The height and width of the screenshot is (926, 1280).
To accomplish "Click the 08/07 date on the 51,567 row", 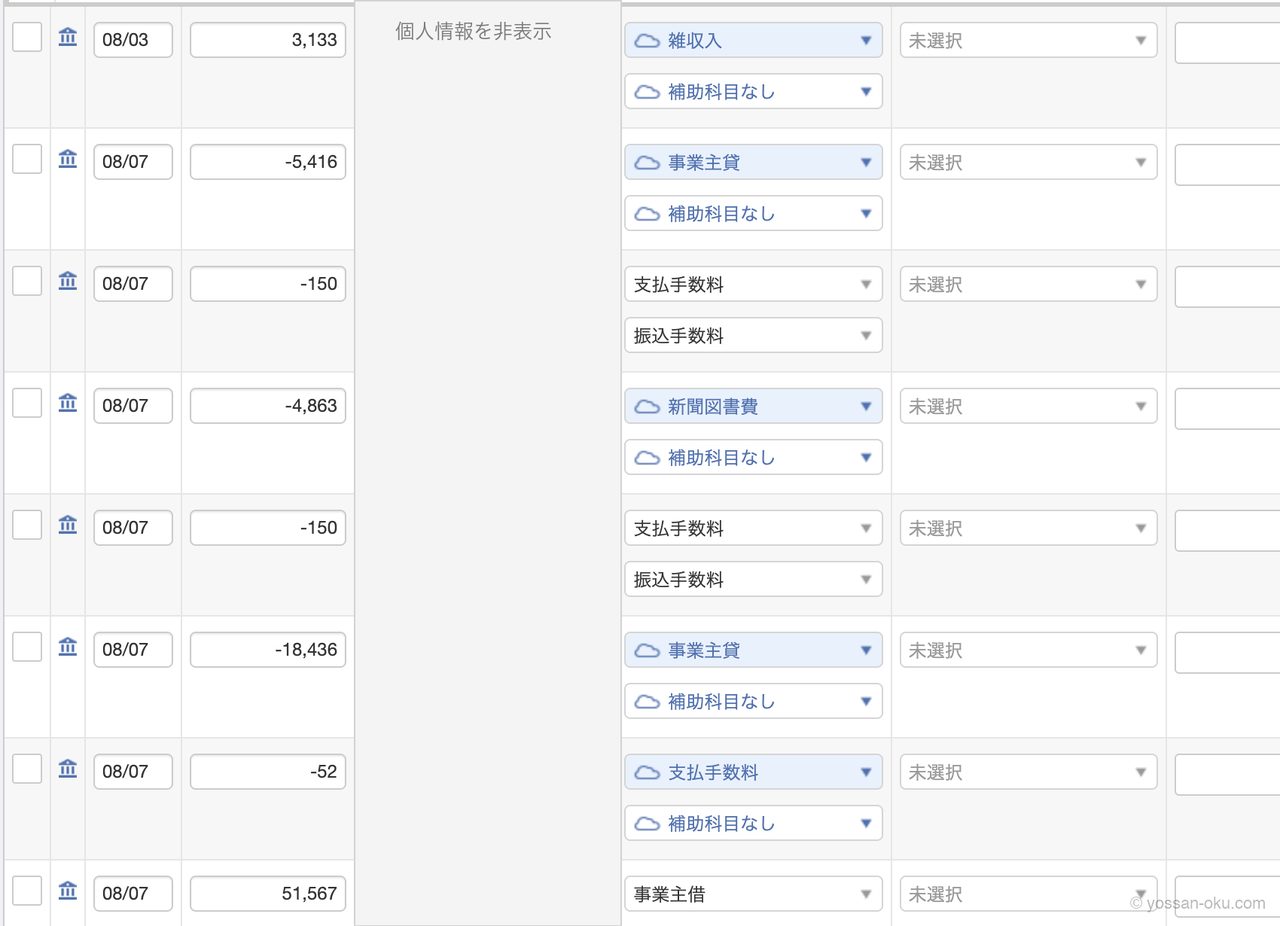I will point(133,894).
